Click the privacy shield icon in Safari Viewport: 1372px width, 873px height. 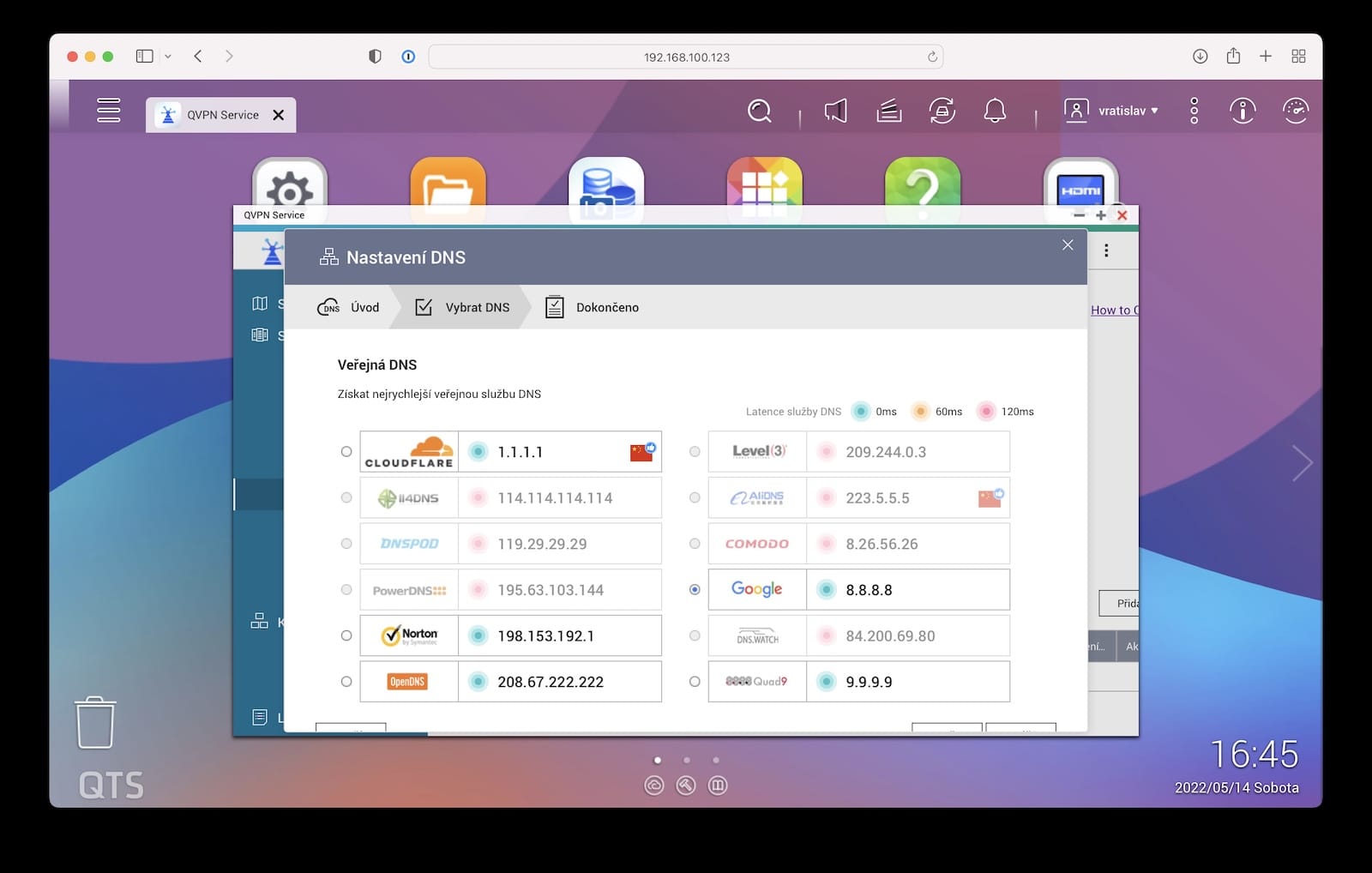pyautogui.click(x=375, y=57)
